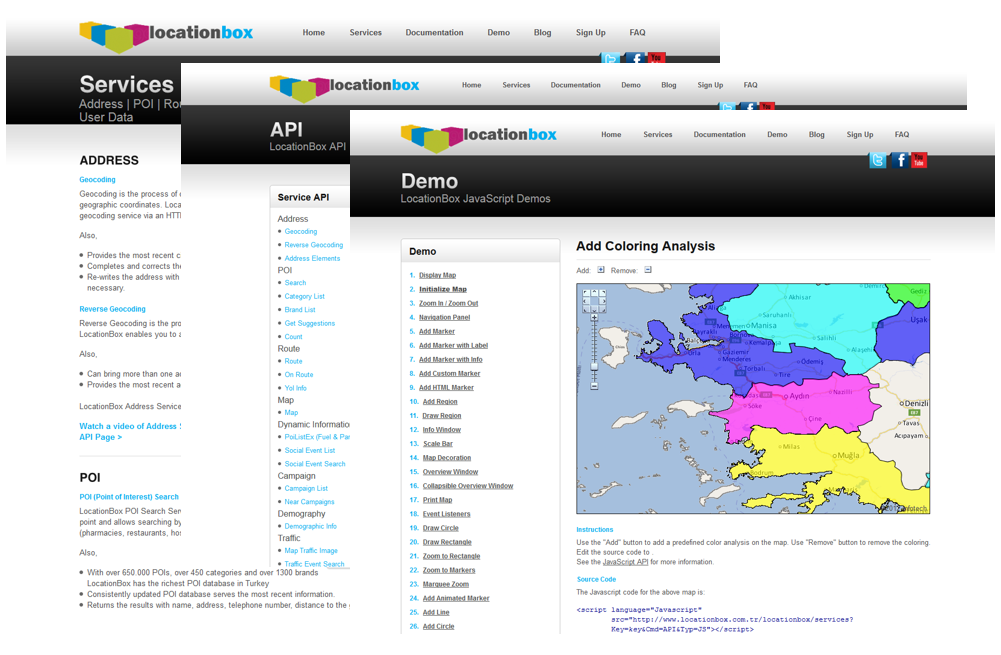Open Home in the Demo page navigation
The width and height of the screenshot is (1001, 655).
click(x=611, y=135)
